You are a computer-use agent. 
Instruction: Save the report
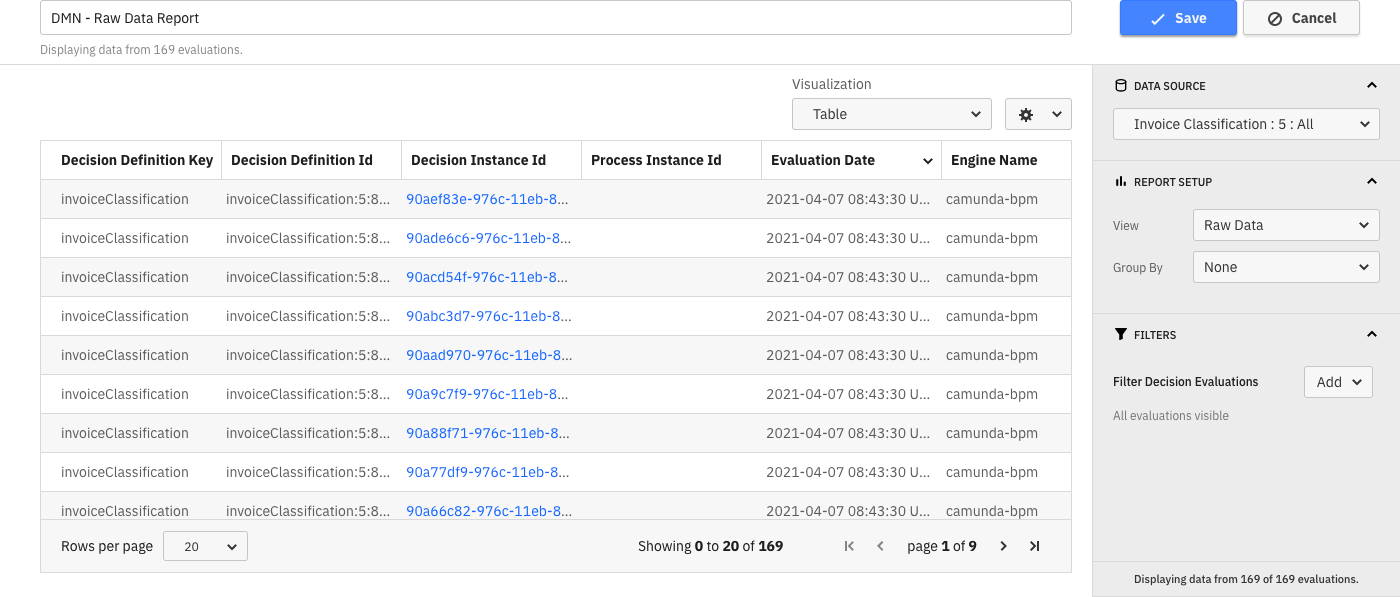(1178, 18)
